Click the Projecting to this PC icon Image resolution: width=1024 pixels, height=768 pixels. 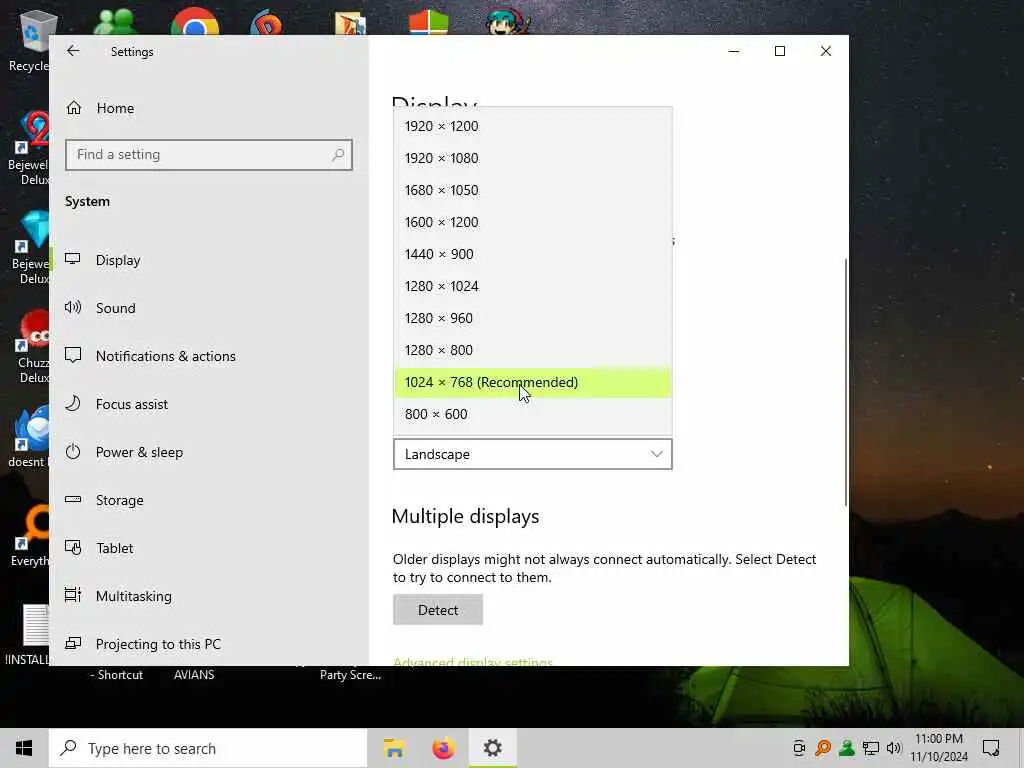73,643
